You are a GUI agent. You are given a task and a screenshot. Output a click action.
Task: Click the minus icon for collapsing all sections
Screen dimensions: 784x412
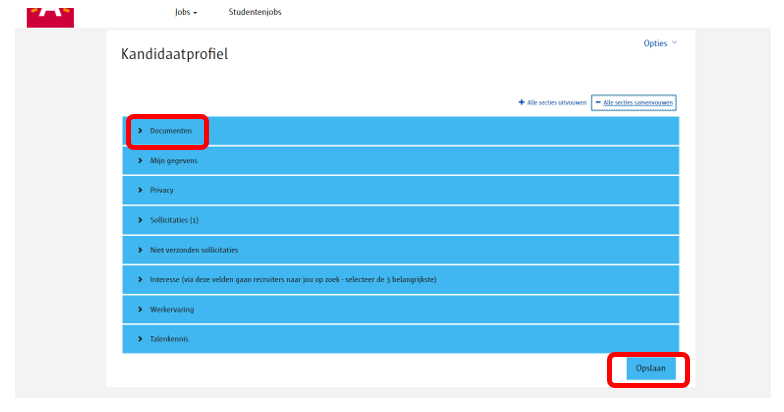[598, 102]
